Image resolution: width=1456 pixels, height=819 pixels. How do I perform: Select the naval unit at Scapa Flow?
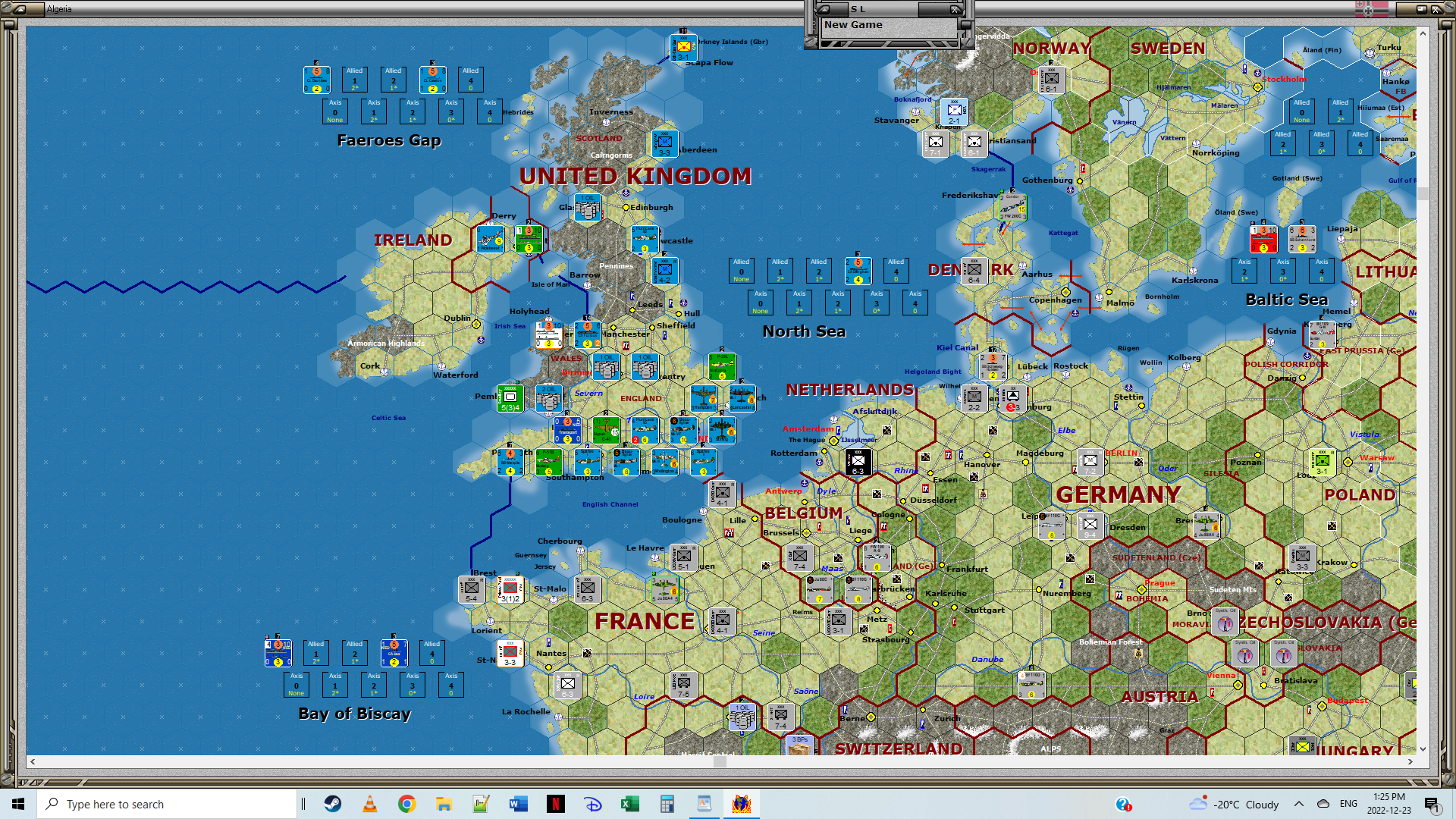[x=683, y=48]
